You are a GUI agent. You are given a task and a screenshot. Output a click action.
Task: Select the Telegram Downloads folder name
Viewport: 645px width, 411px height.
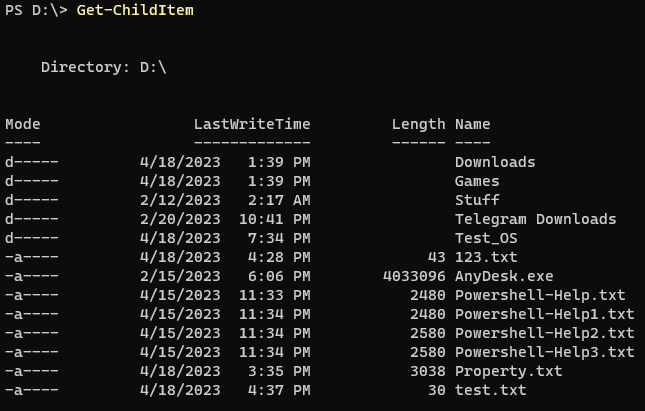click(x=536, y=219)
